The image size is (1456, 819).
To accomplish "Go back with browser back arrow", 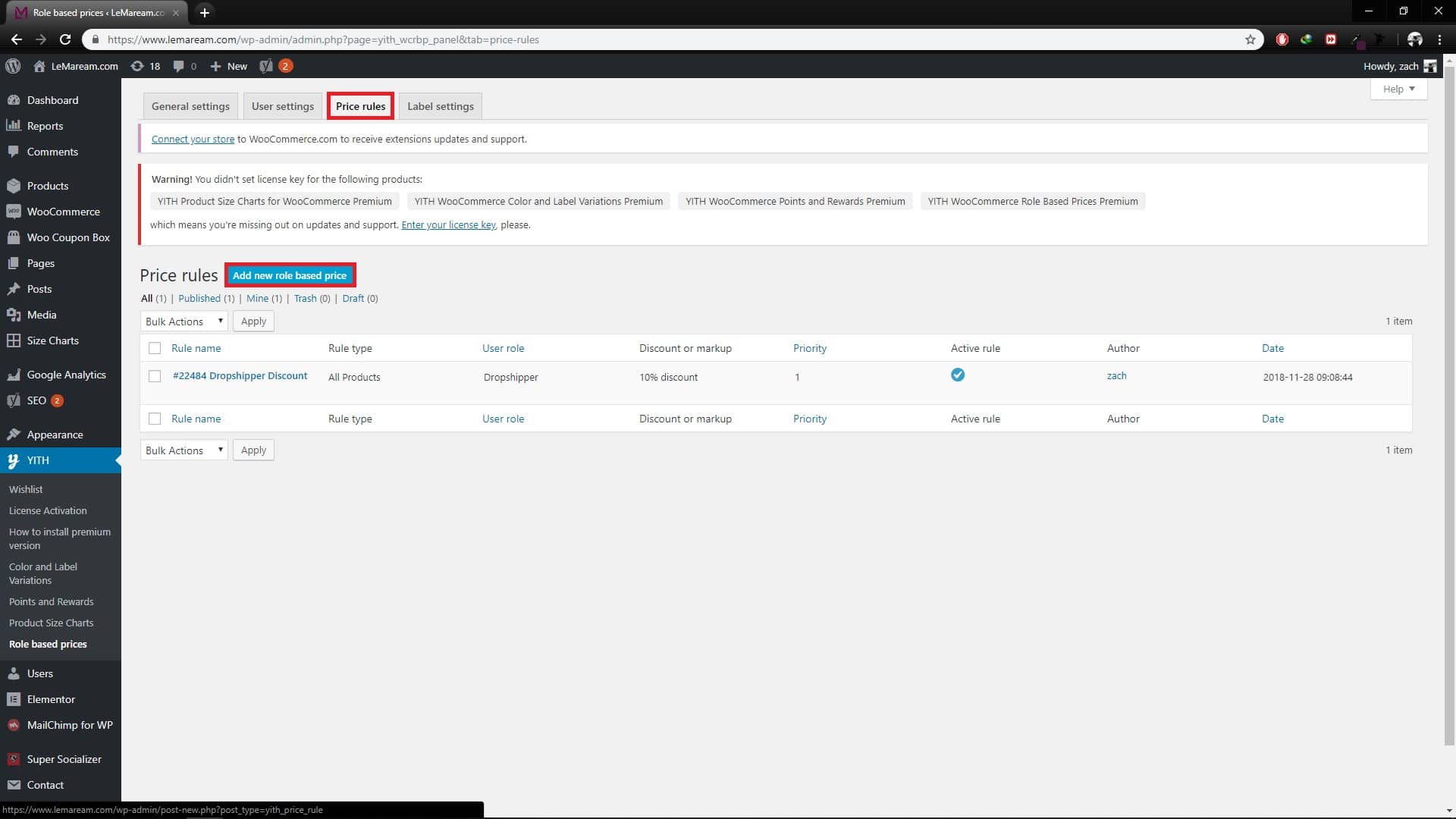I will 17,39.
